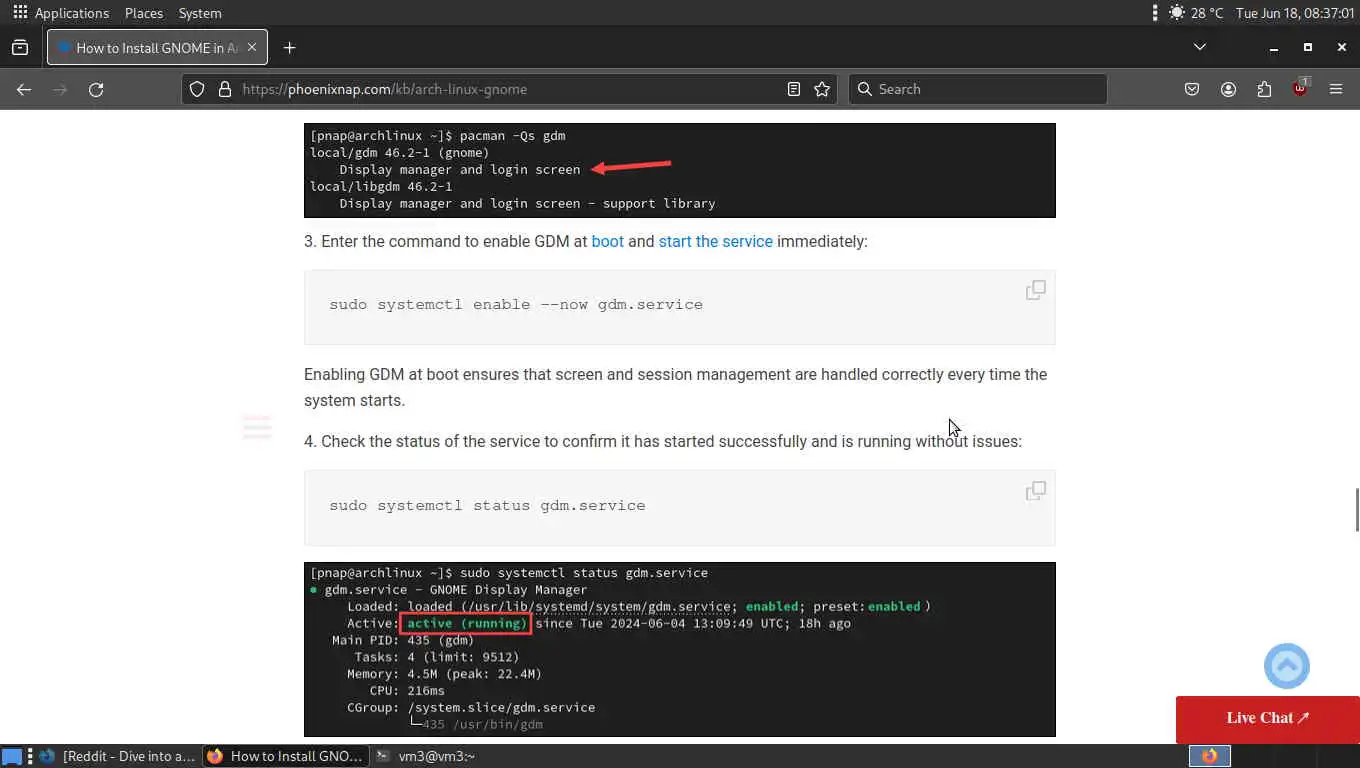This screenshot has width=1360, height=768.
Task: Focus the browser Search box
Action: point(978,89)
